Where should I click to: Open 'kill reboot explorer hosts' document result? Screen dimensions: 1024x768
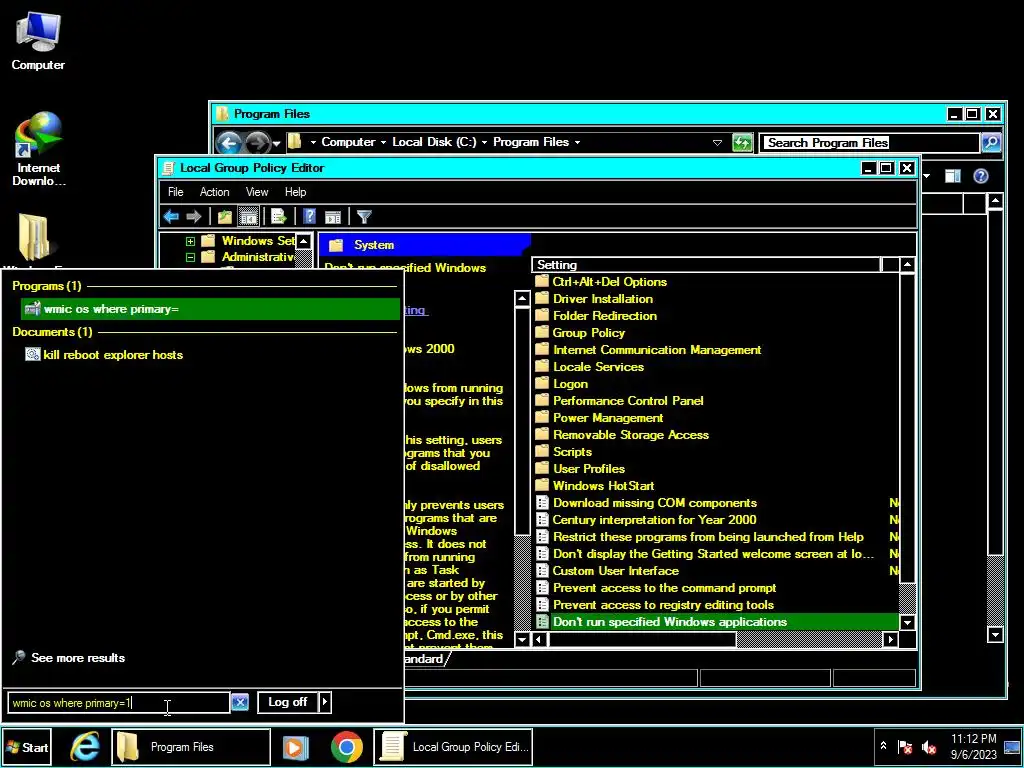104,355
